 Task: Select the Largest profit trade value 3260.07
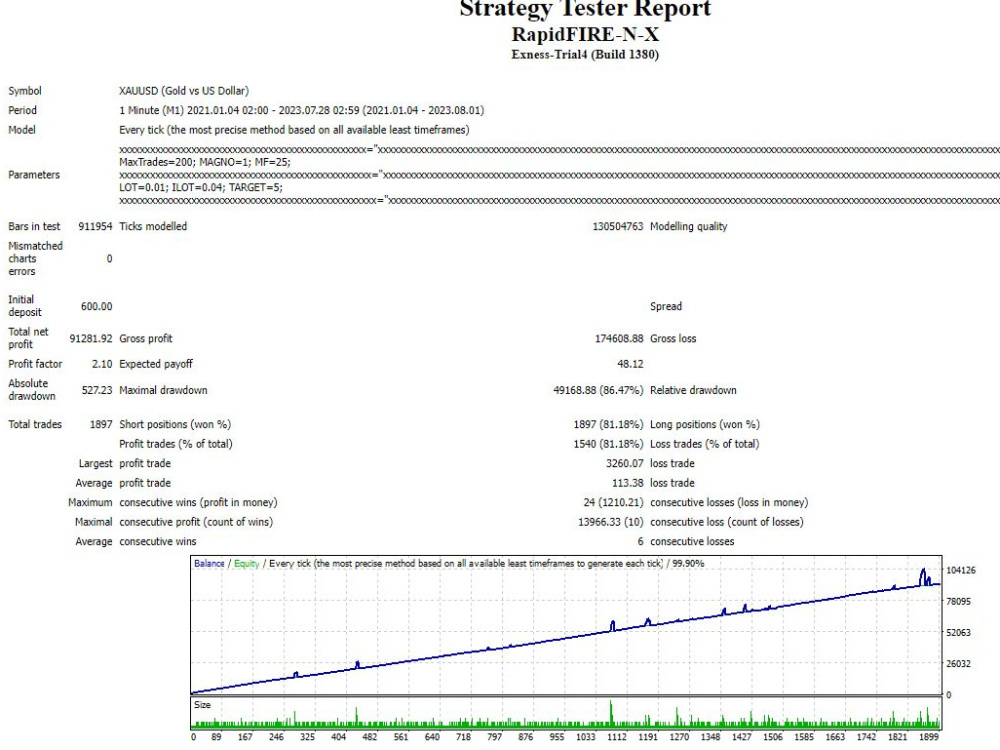[x=624, y=464]
